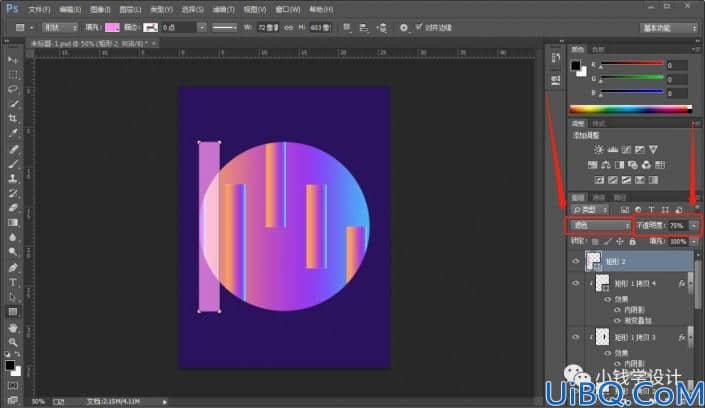The height and width of the screenshot is (408, 705).
Task: Select the Eyedropper tool
Action: [13, 133]
